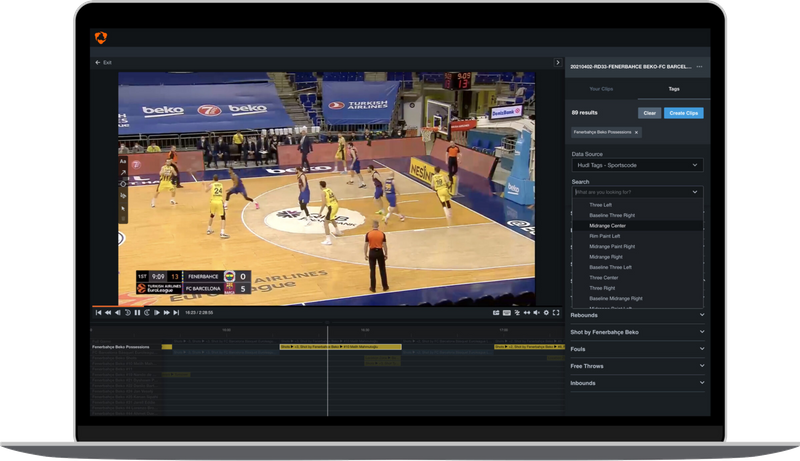Click the fast-forward double-arrow button
This screenshot has width=800, height=461.
(166, 313)
